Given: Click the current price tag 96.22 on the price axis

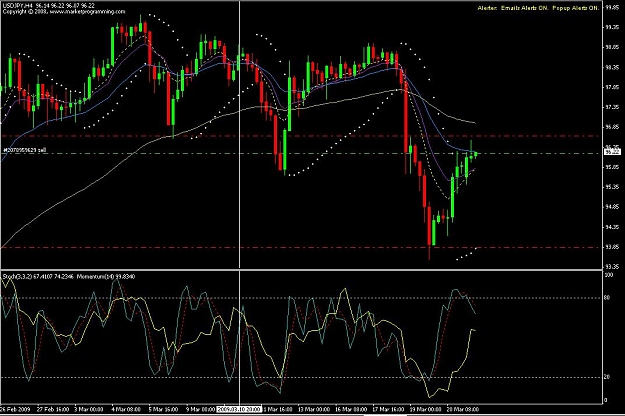Looking at the screenshot, I should 613,152.
